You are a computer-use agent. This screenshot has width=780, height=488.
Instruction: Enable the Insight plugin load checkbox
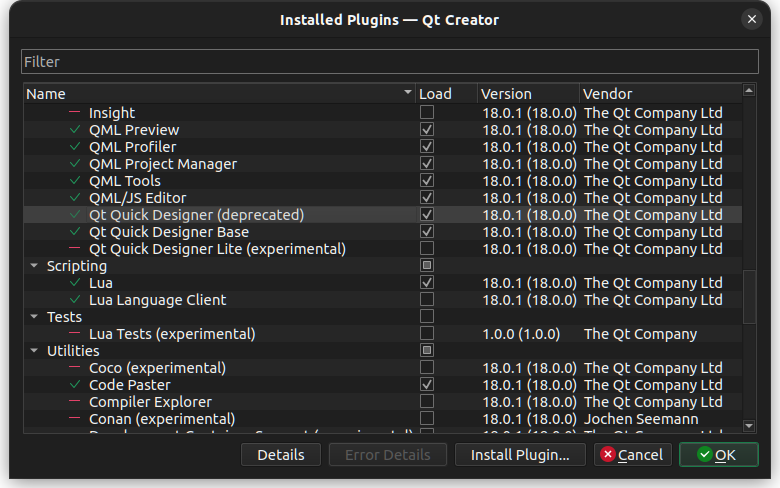click(427, 112)
